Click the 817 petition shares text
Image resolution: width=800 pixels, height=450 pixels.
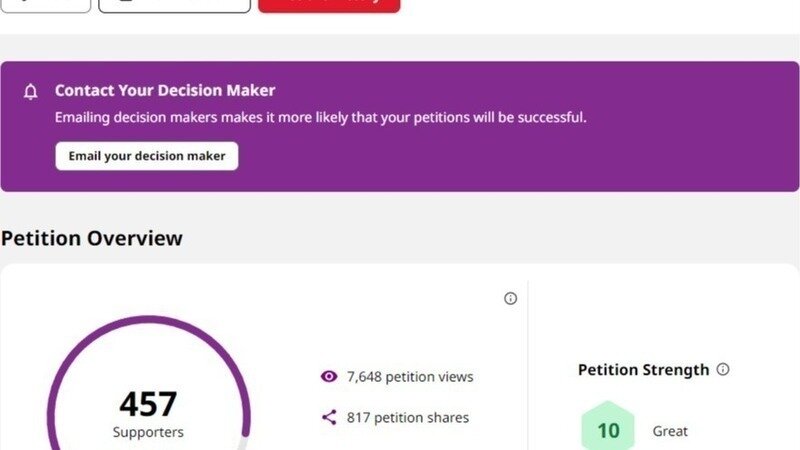(x=408, y=417)
